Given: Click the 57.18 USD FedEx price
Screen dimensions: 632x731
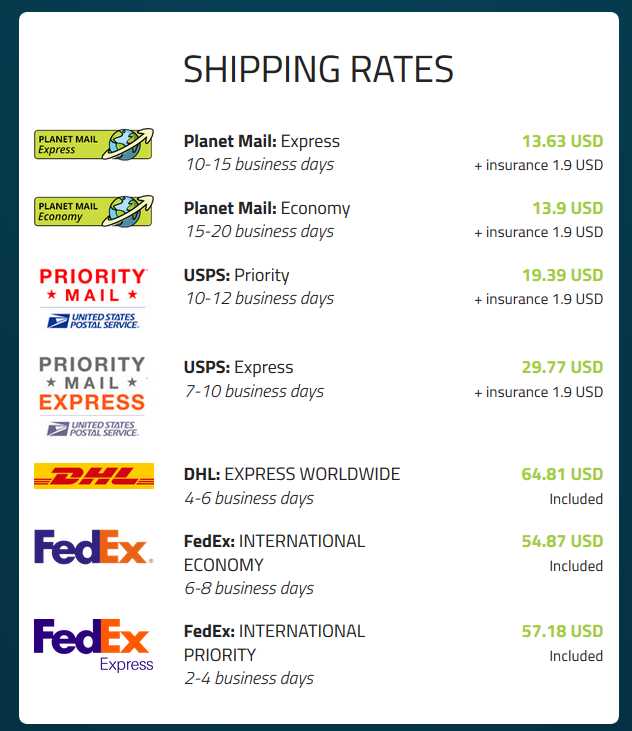Looking at the screenshot, I should coord(562,631).
